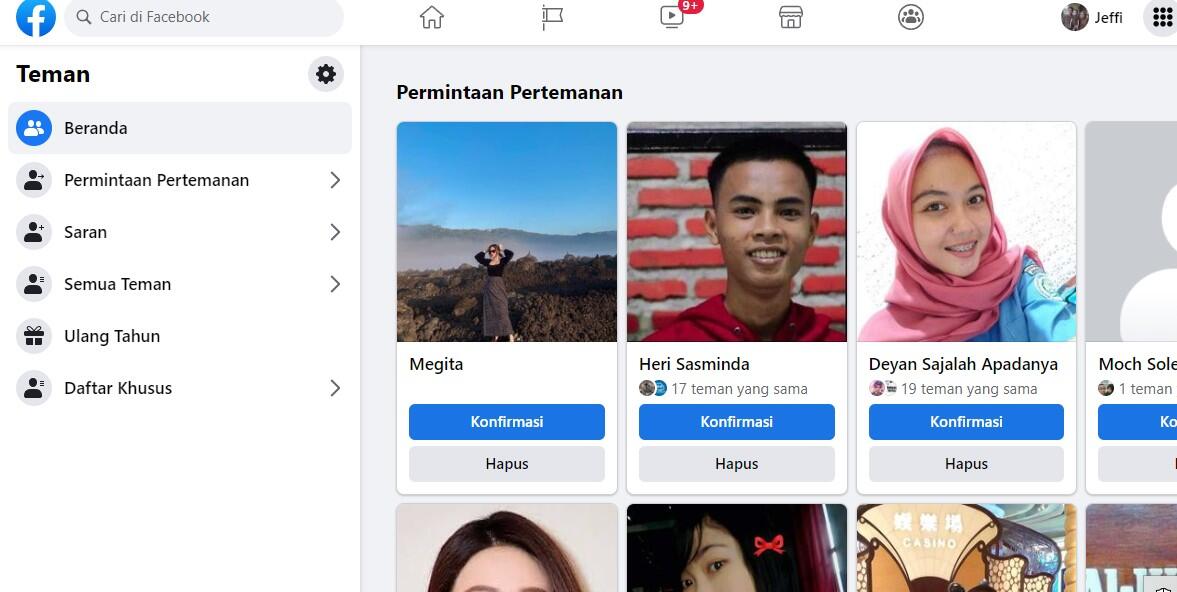Click the 'Teman' panel title
This screenshot has height=592, width=1177.
point(53,74)
